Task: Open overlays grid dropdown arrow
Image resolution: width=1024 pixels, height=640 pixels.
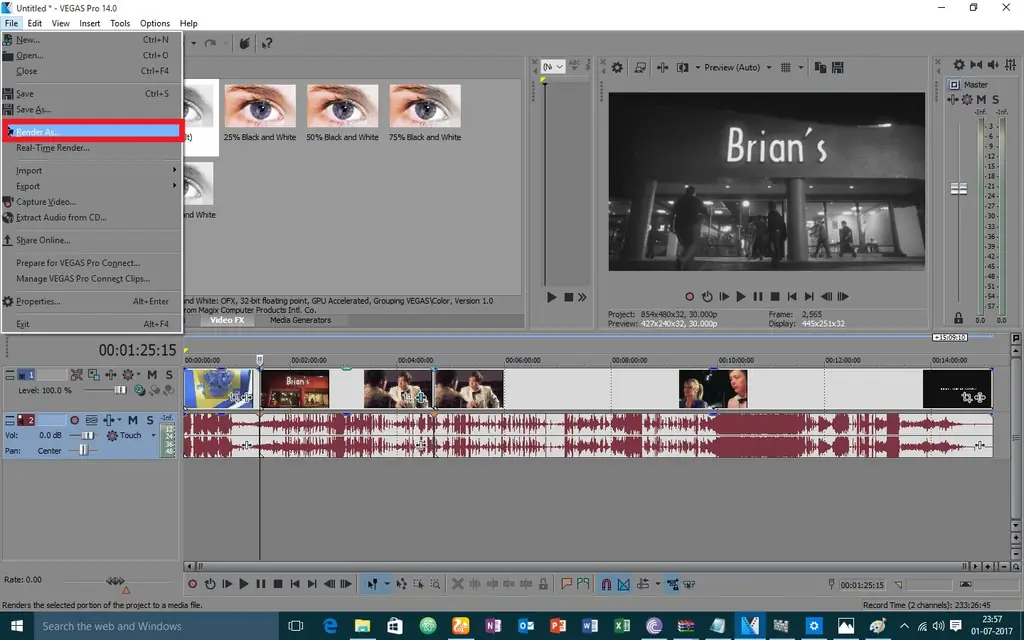Action: pos(801,67)
